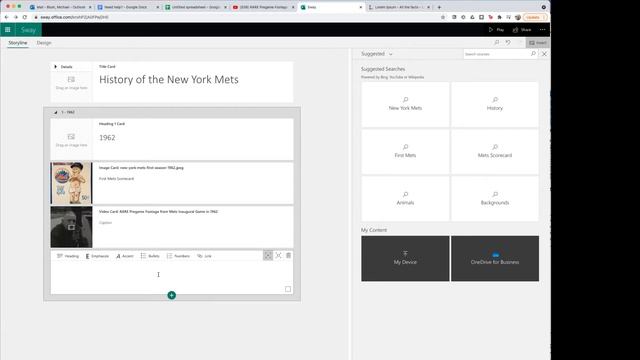The image size is (640, 360).
Task: Open the extensions puzzle icon
Action: click(499, 17)
